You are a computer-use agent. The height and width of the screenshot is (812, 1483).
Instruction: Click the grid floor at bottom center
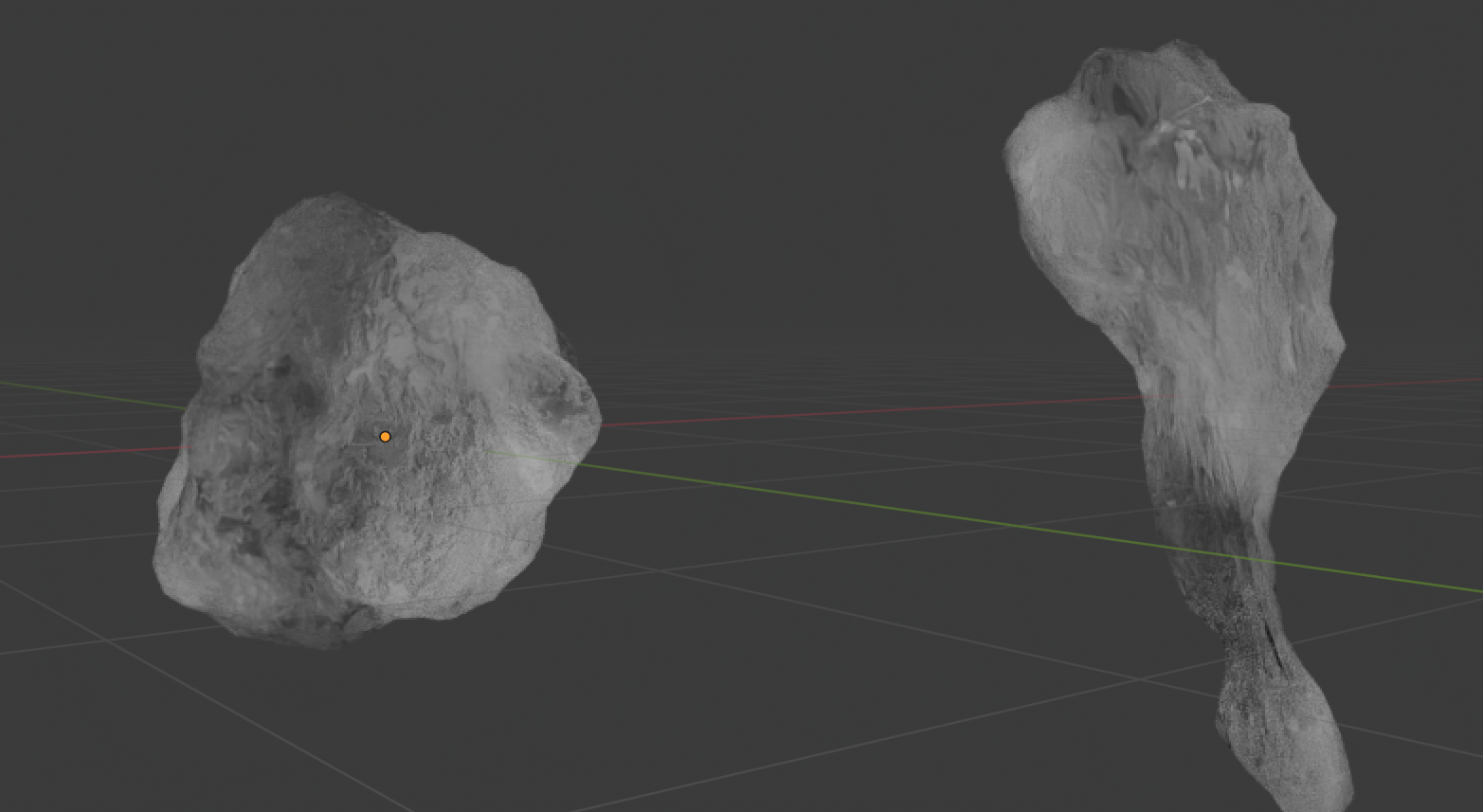[758, 739]
